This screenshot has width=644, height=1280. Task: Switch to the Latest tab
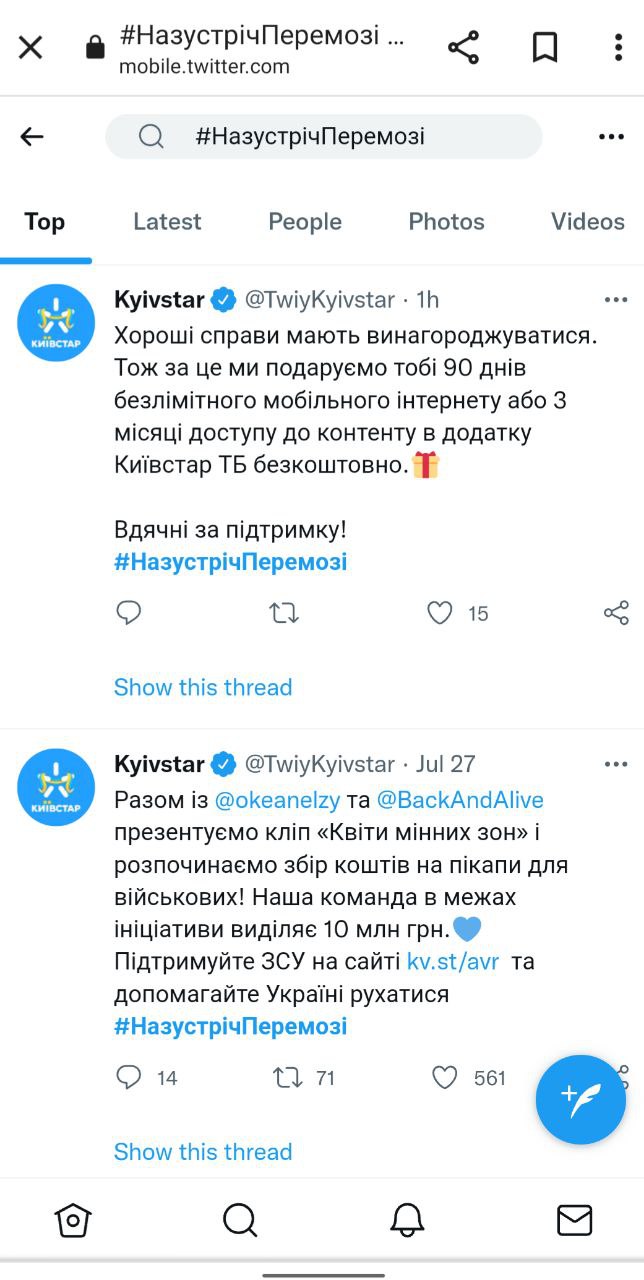(x=167, y=222)
